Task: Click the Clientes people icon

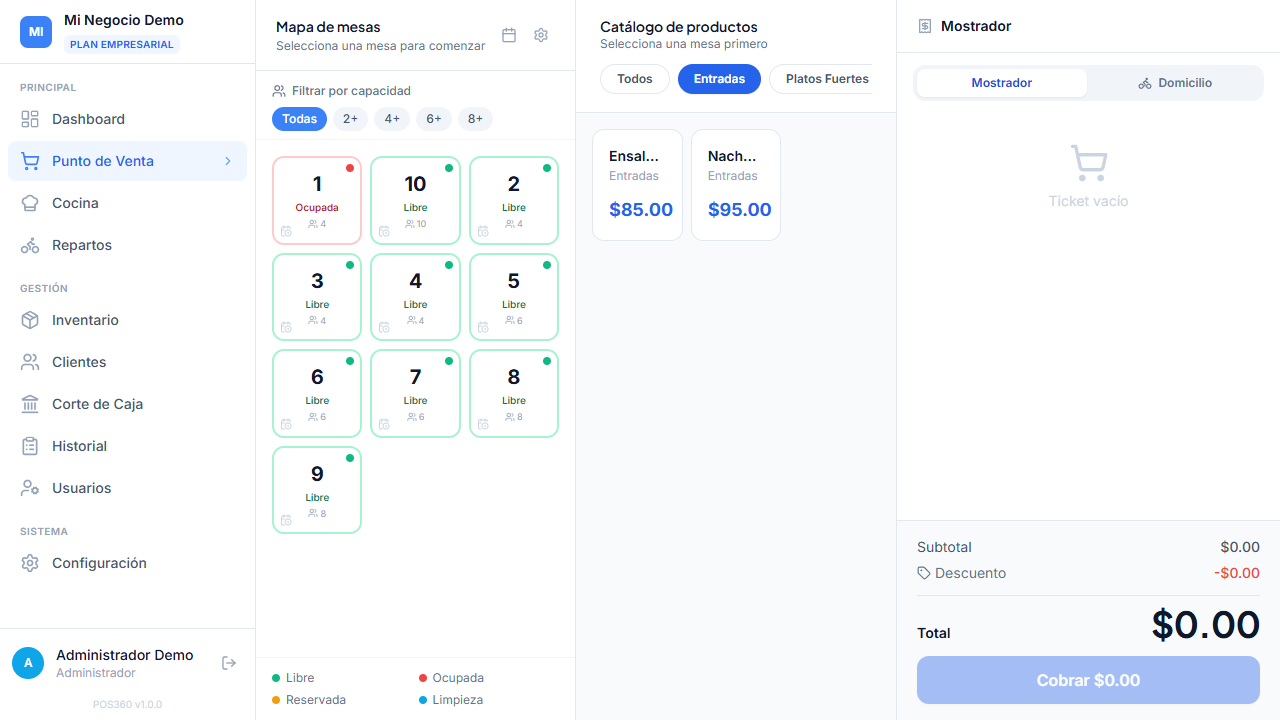Action: pos(30,362)
